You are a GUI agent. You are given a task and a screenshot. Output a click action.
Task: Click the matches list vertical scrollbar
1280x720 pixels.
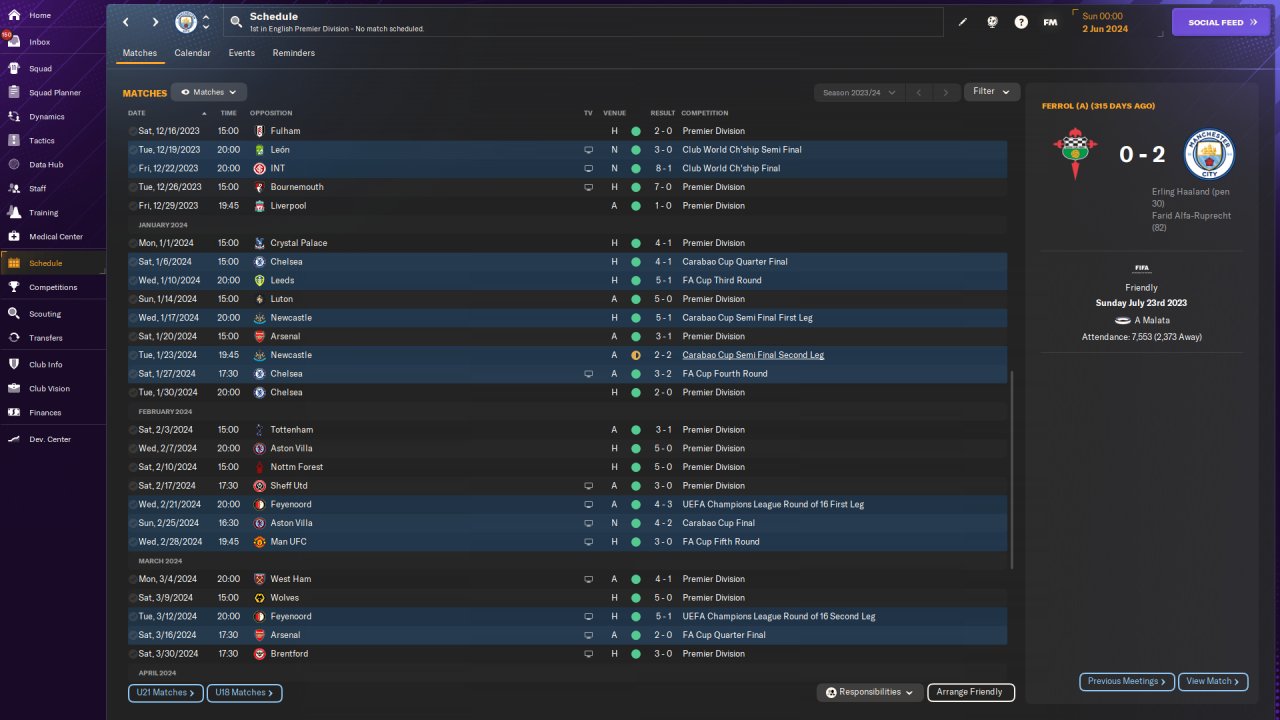pyautogui.click(x=1013, y=470)
